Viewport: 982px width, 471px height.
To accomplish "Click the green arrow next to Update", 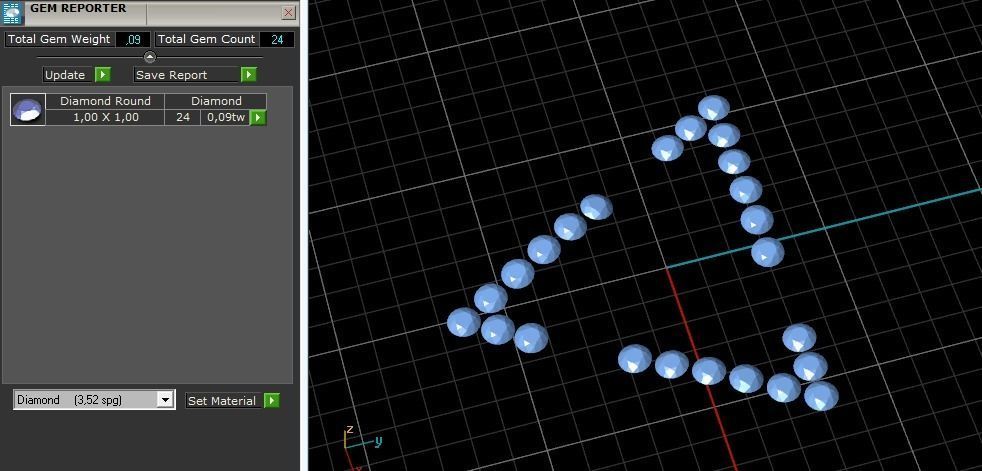I will 103,75.
